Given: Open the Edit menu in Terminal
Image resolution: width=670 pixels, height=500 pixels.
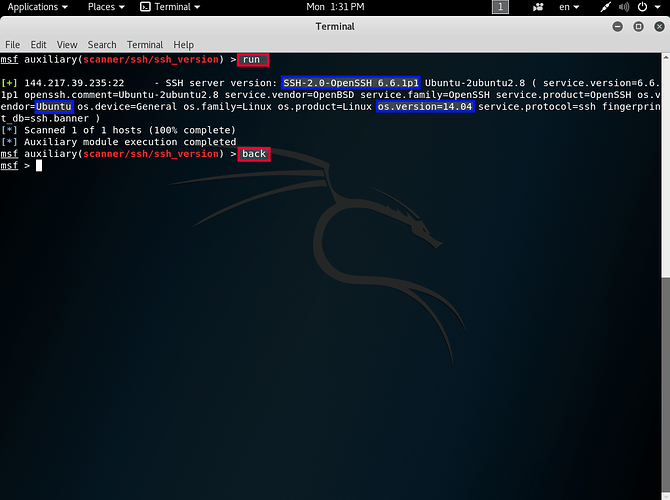Looking at the screenshot, I should pyautogui.click(x=38, y=45).
